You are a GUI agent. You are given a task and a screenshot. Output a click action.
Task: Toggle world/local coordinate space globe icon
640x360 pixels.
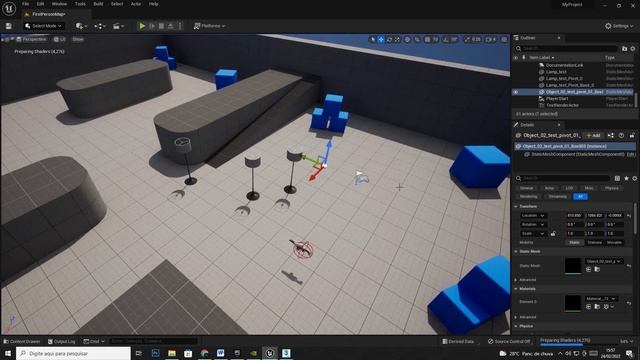coord(407,39)
